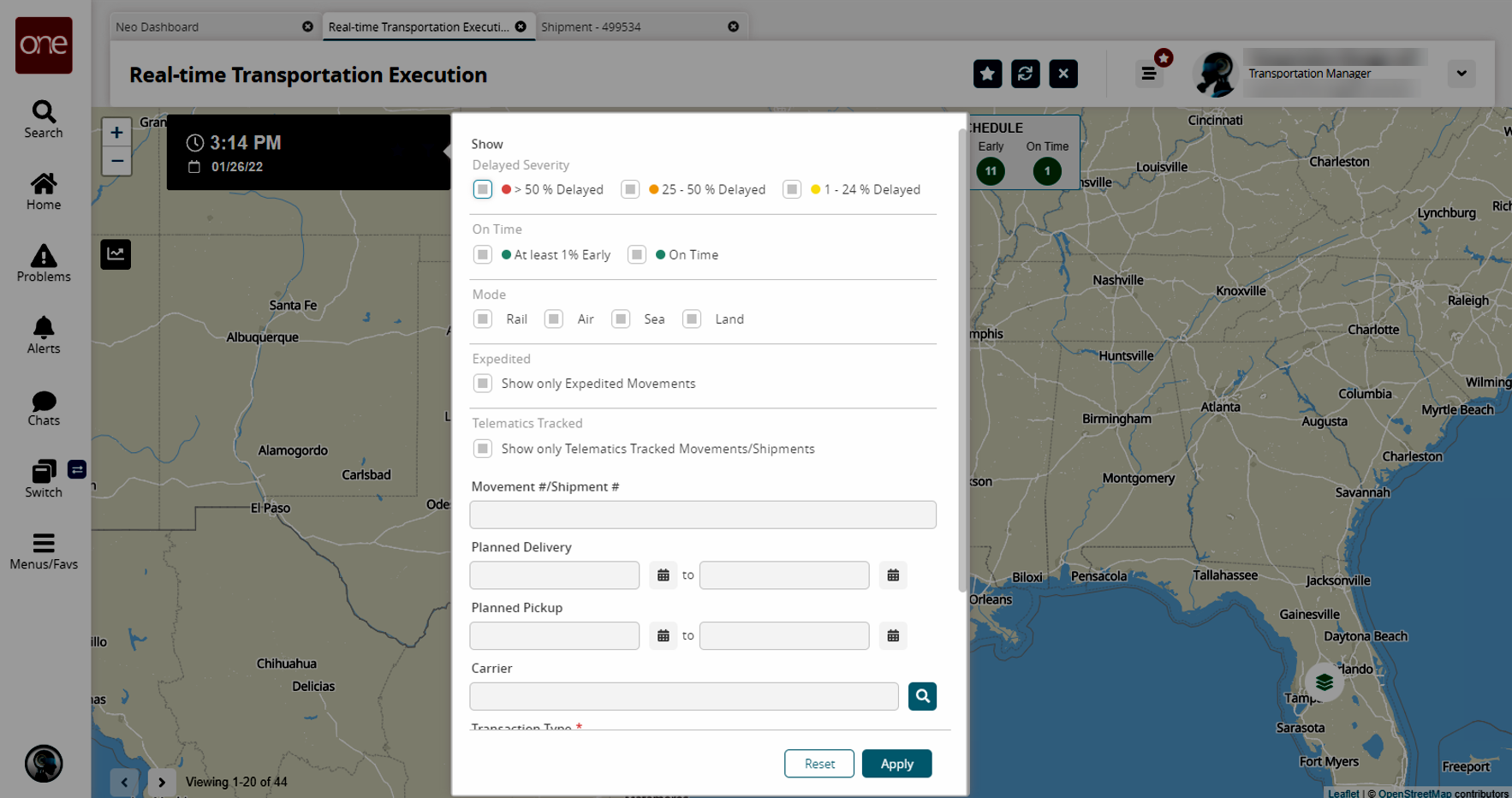Open the map chart panel icon

(x=116, y=254)
